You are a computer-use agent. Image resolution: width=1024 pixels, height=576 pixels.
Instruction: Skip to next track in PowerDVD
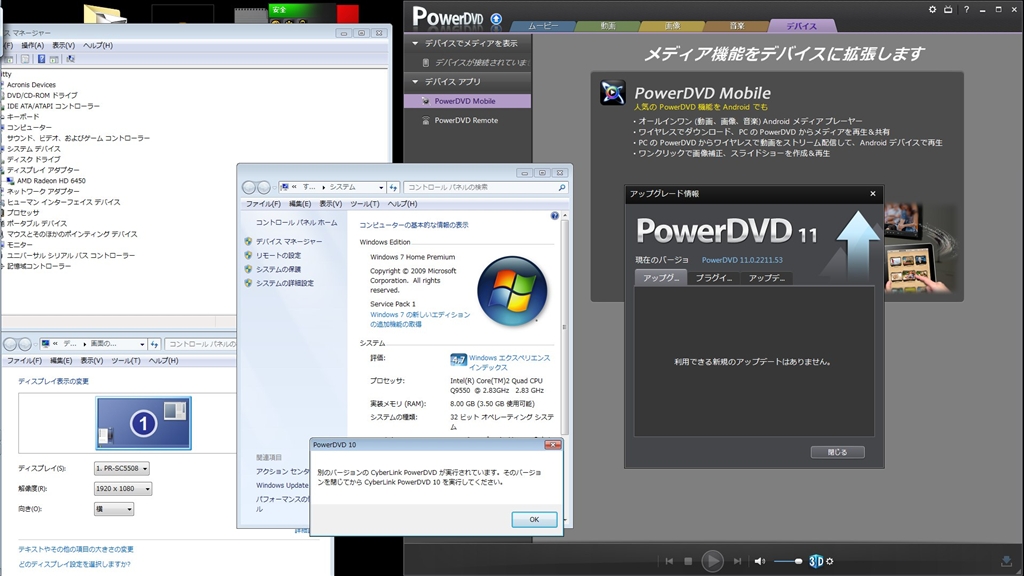(x=737, y=561)
